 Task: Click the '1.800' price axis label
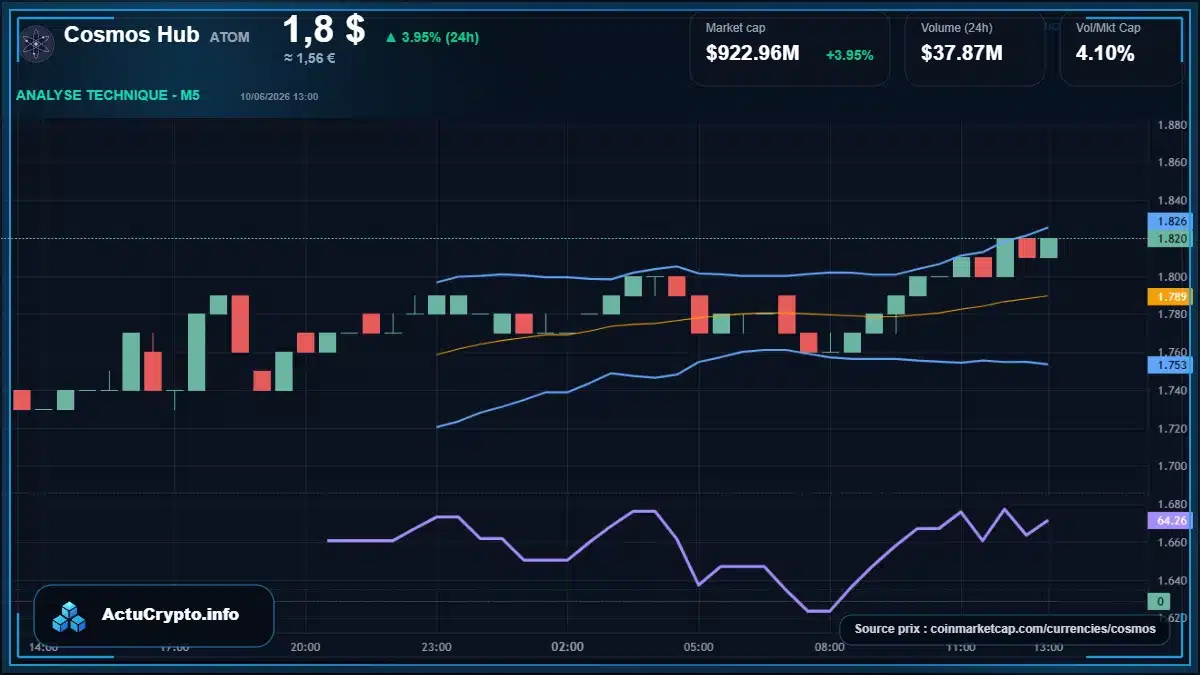point(1171,277)
